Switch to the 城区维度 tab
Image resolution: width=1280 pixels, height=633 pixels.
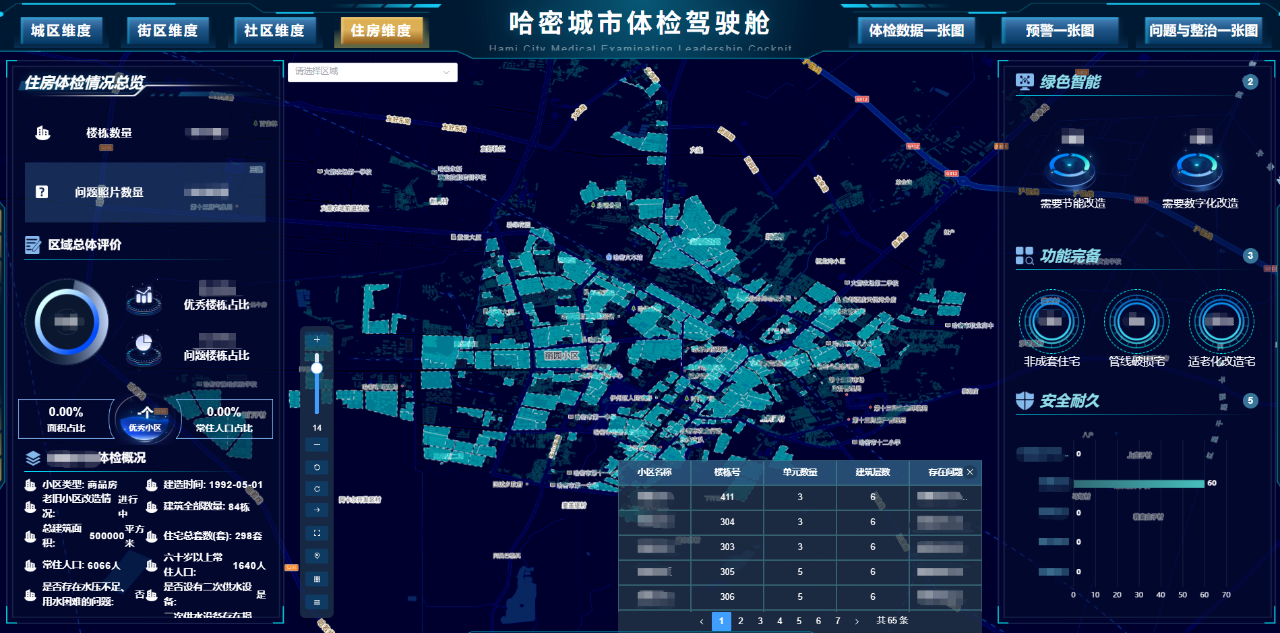coord(61,31)
